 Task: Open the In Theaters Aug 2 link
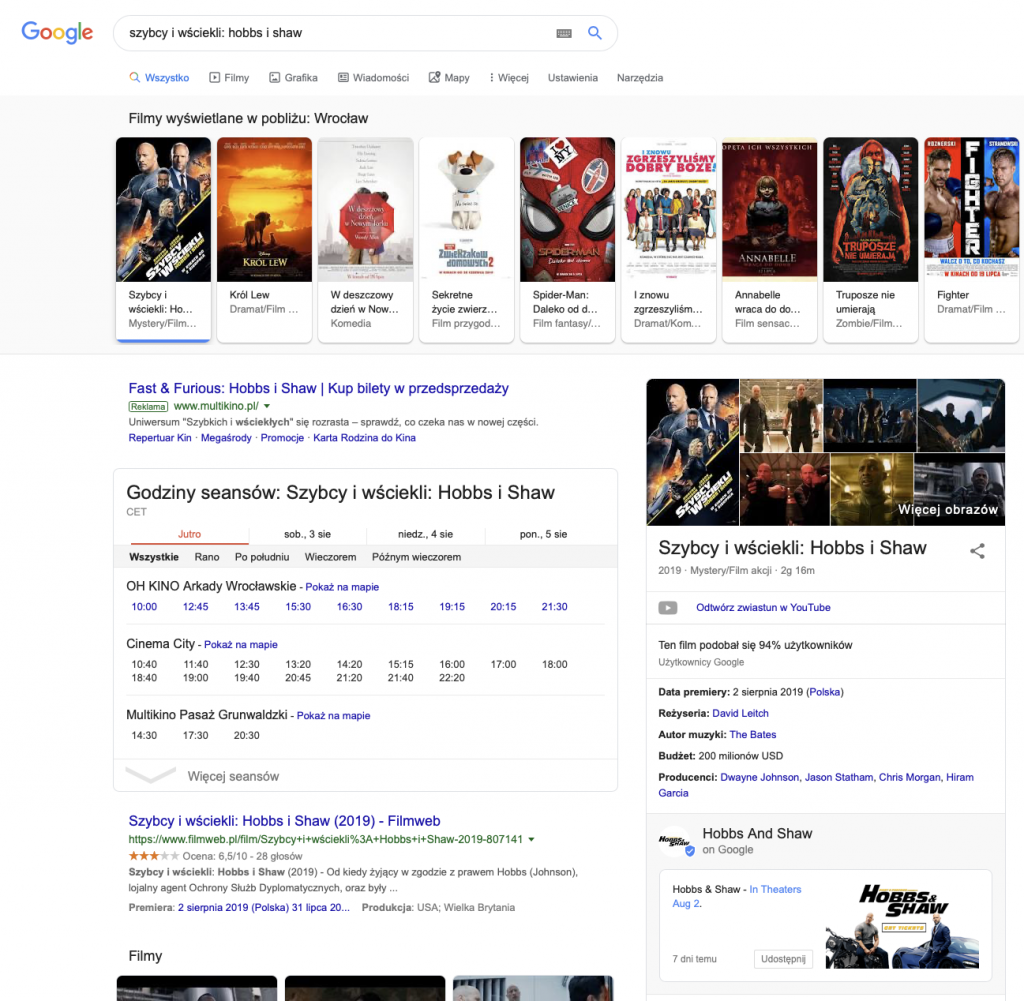[x=775, y=890]
